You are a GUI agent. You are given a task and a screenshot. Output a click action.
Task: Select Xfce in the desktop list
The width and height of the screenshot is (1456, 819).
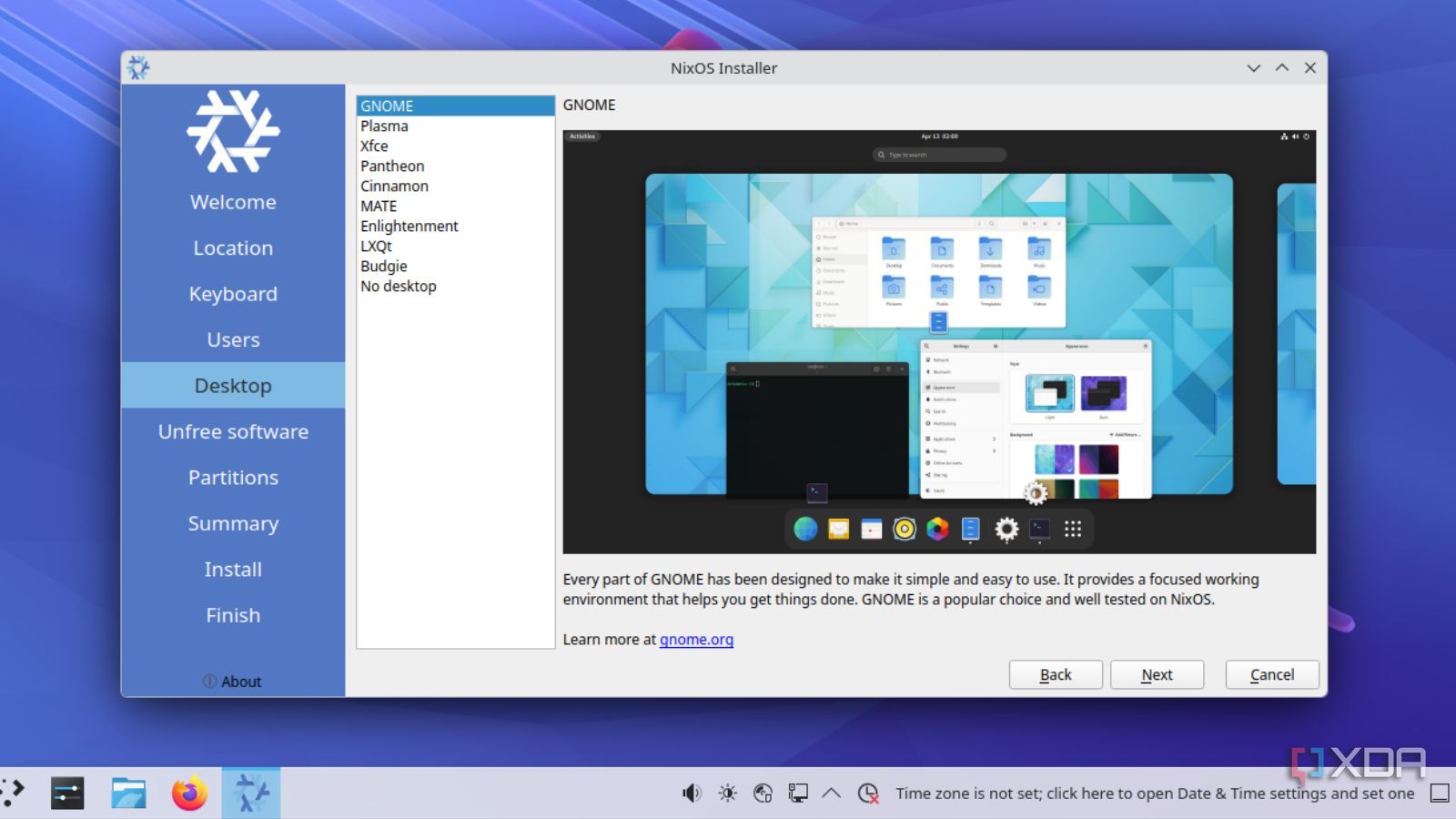pos(455,146)
